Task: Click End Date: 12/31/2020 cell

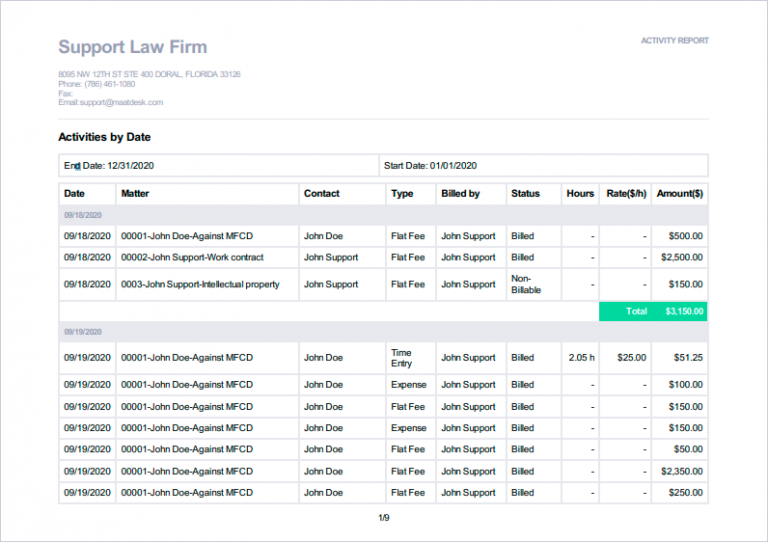Action: (218, 165)
